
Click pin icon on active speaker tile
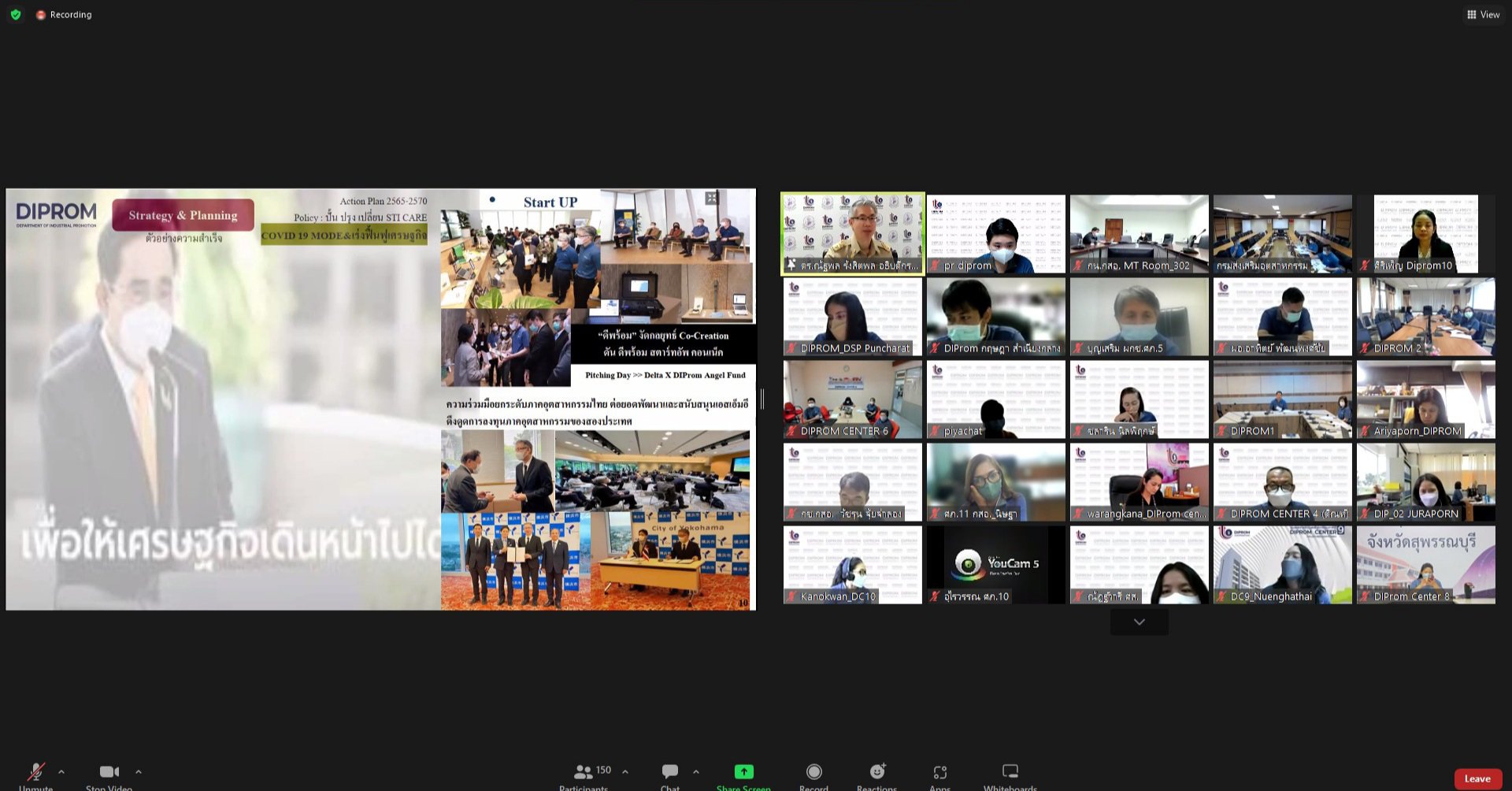[x=791, y=266]
